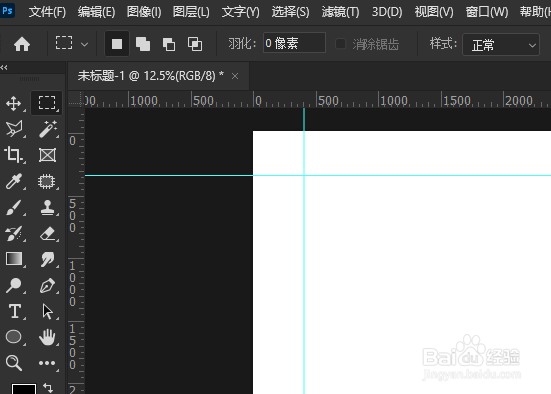The width and height of the screenshot is (551, 394).
Task: Open the 视图(V) menu
Action: (x=434, y=12)
